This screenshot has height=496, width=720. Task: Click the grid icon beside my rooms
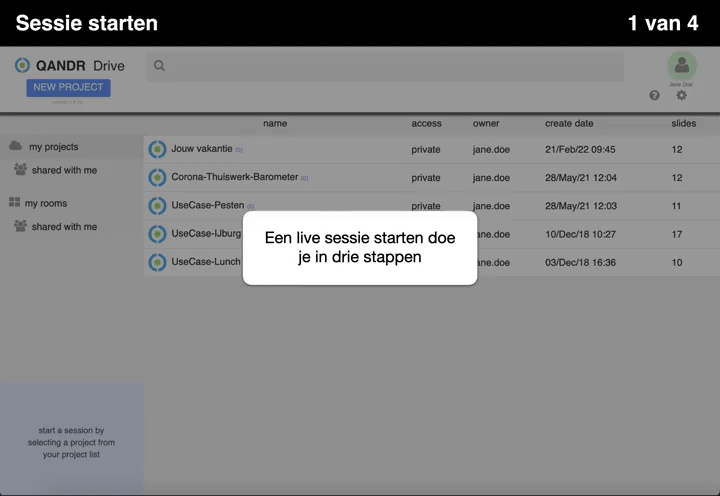pos(14,202)
